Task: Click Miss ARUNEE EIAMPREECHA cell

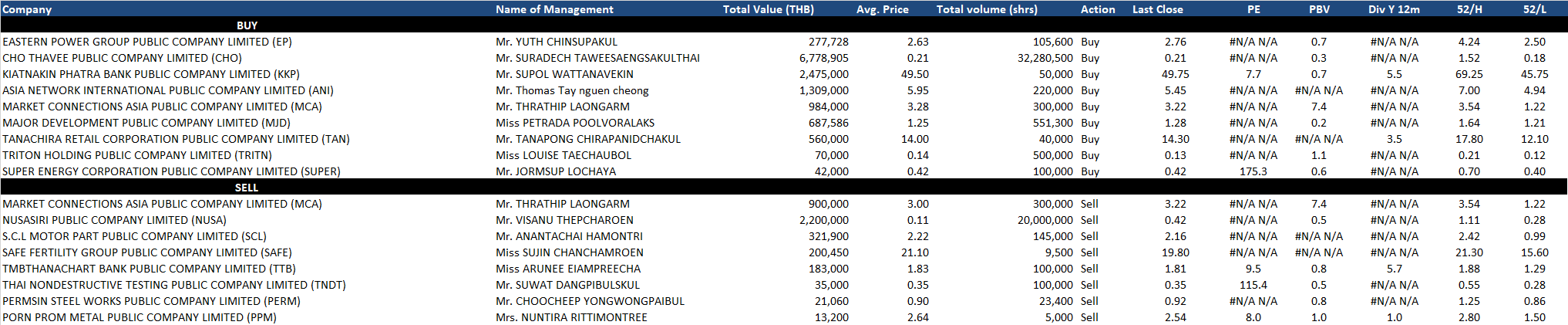Action: (x=568, y=269)
